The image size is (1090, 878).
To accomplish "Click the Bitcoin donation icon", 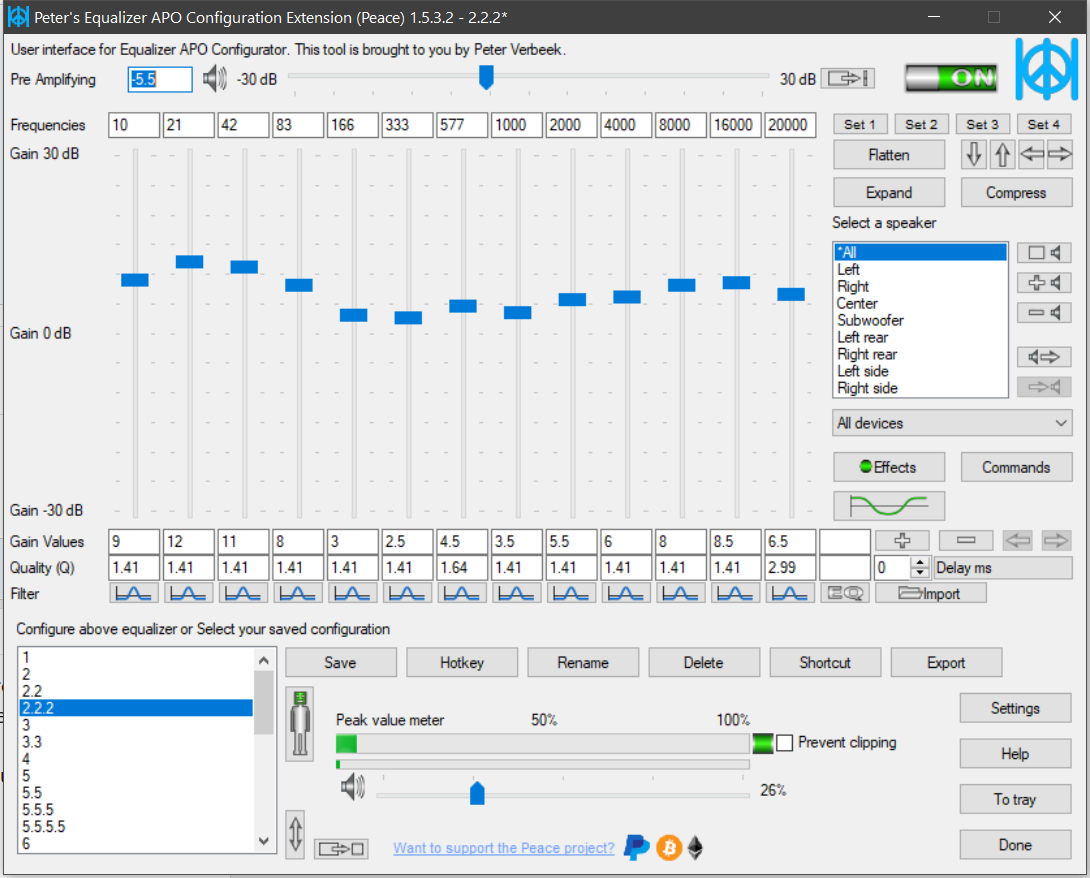I will click(x=669, y=847).
